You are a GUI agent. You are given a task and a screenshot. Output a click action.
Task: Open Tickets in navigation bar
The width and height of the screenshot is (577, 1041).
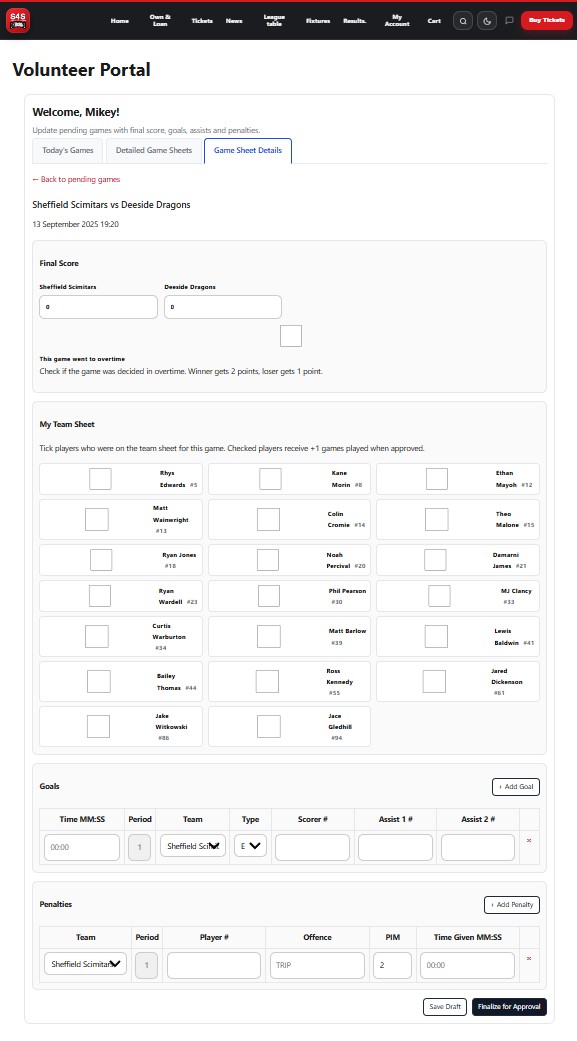tap(202, 21)
